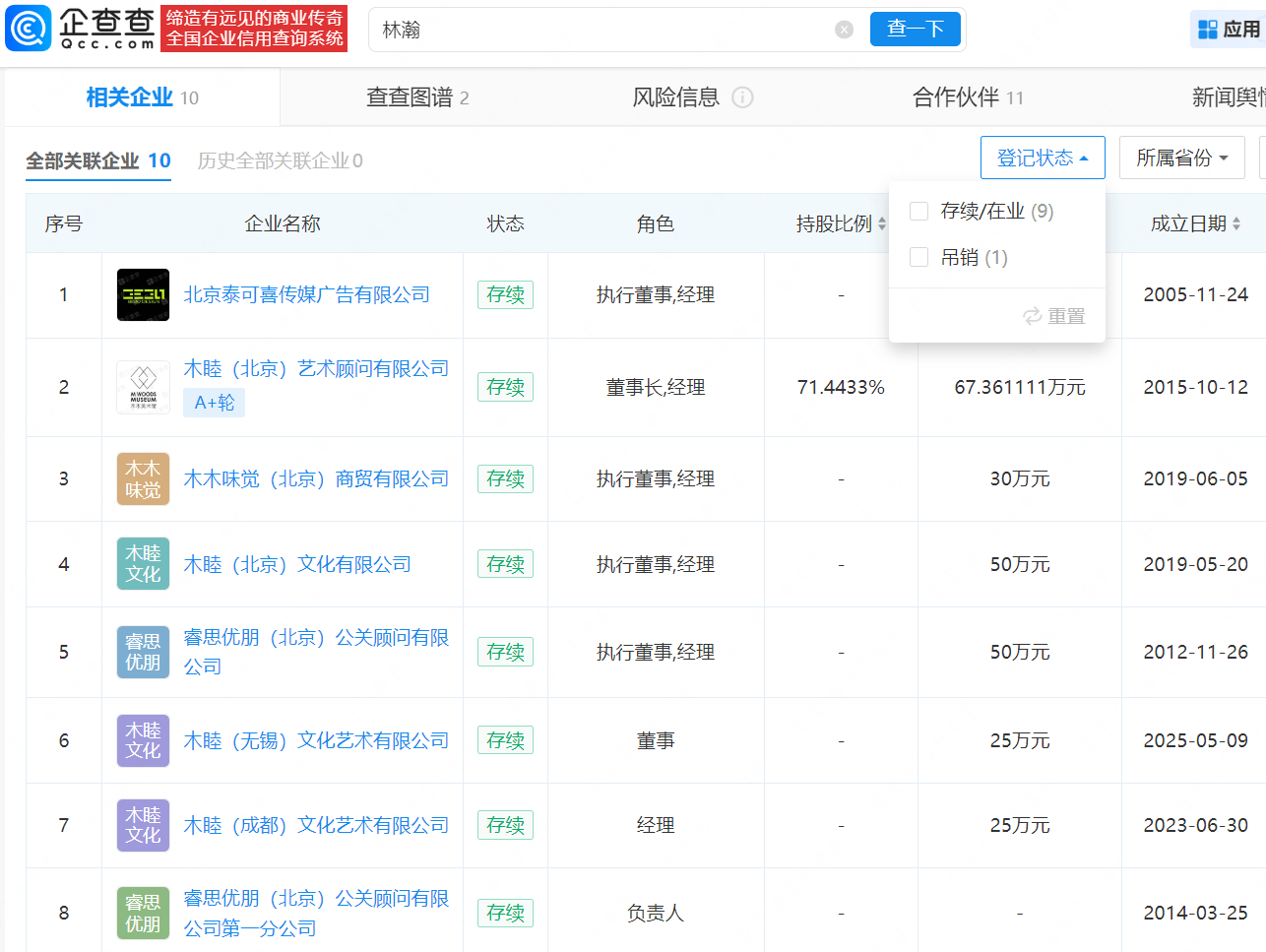This screenshot has height=952, width=1266.
Task: Switch to the 相关企业 tab
Action: pos(142,97)
